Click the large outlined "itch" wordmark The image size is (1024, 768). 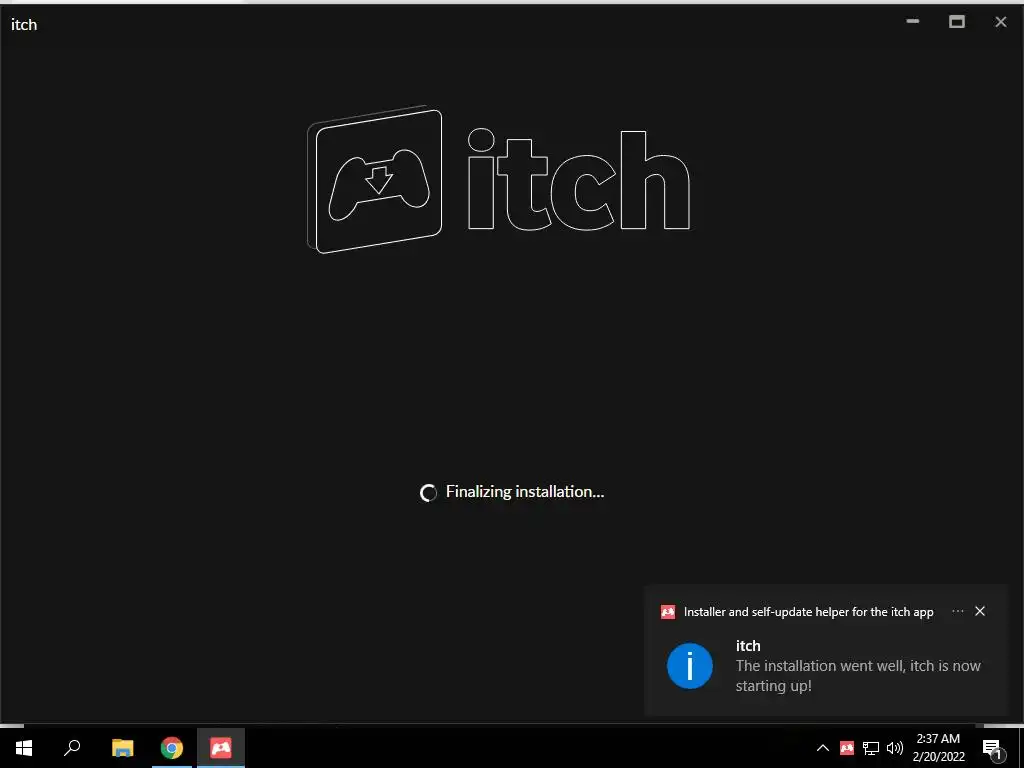pos(579,180)
